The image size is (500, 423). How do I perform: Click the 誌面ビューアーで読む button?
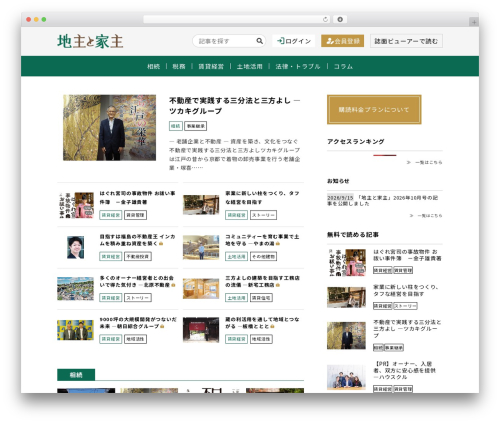[406, 41]
